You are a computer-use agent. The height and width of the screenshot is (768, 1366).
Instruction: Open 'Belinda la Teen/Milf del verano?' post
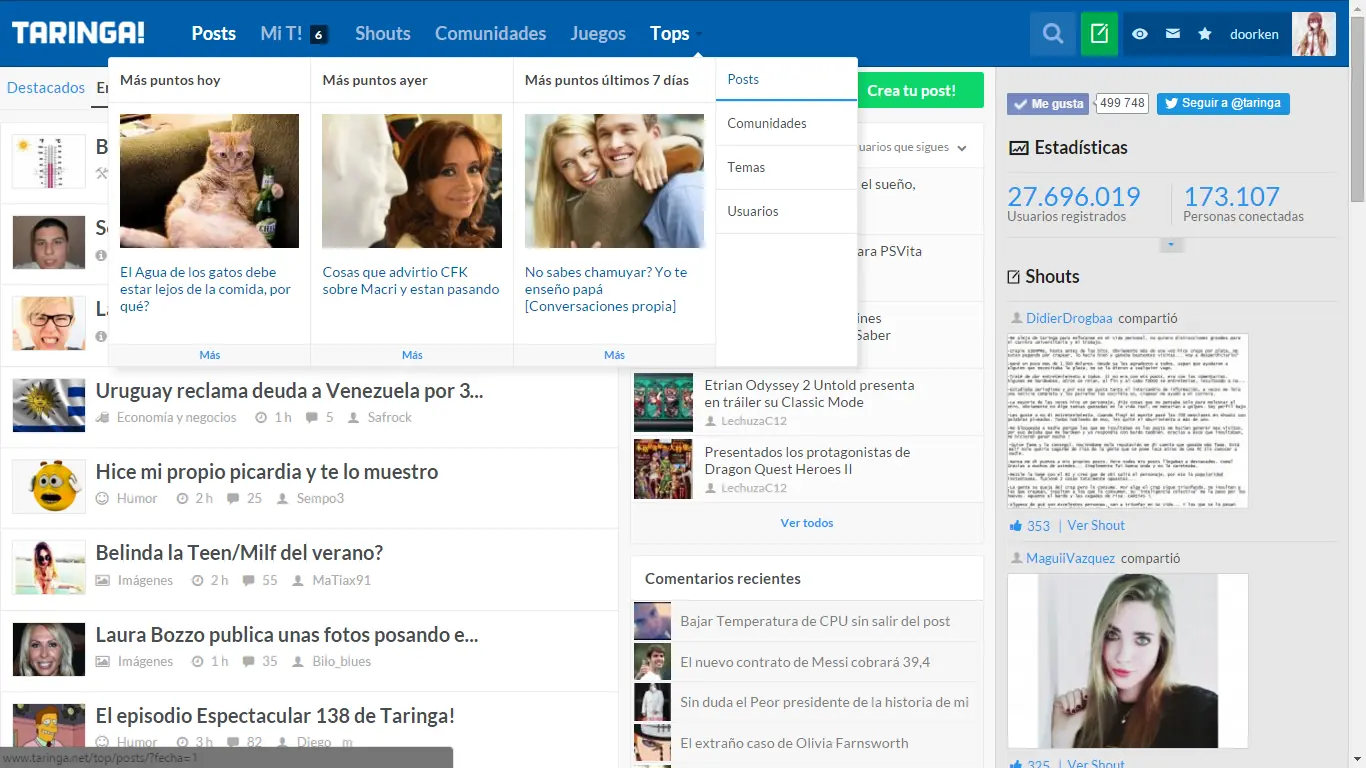click(x=239, y=553)
